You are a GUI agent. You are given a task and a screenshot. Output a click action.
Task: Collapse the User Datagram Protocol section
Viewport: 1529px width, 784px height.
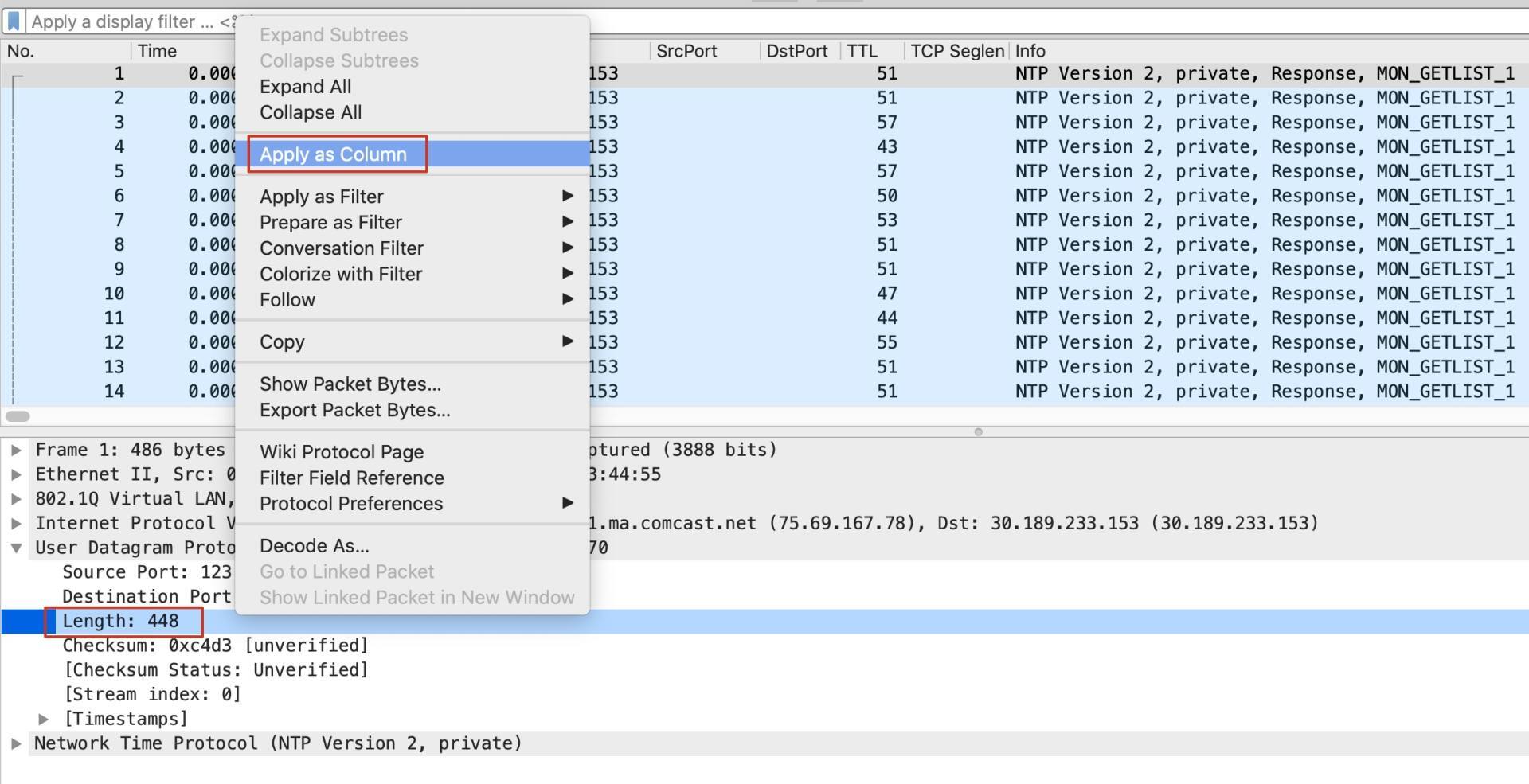click(15, 548)
